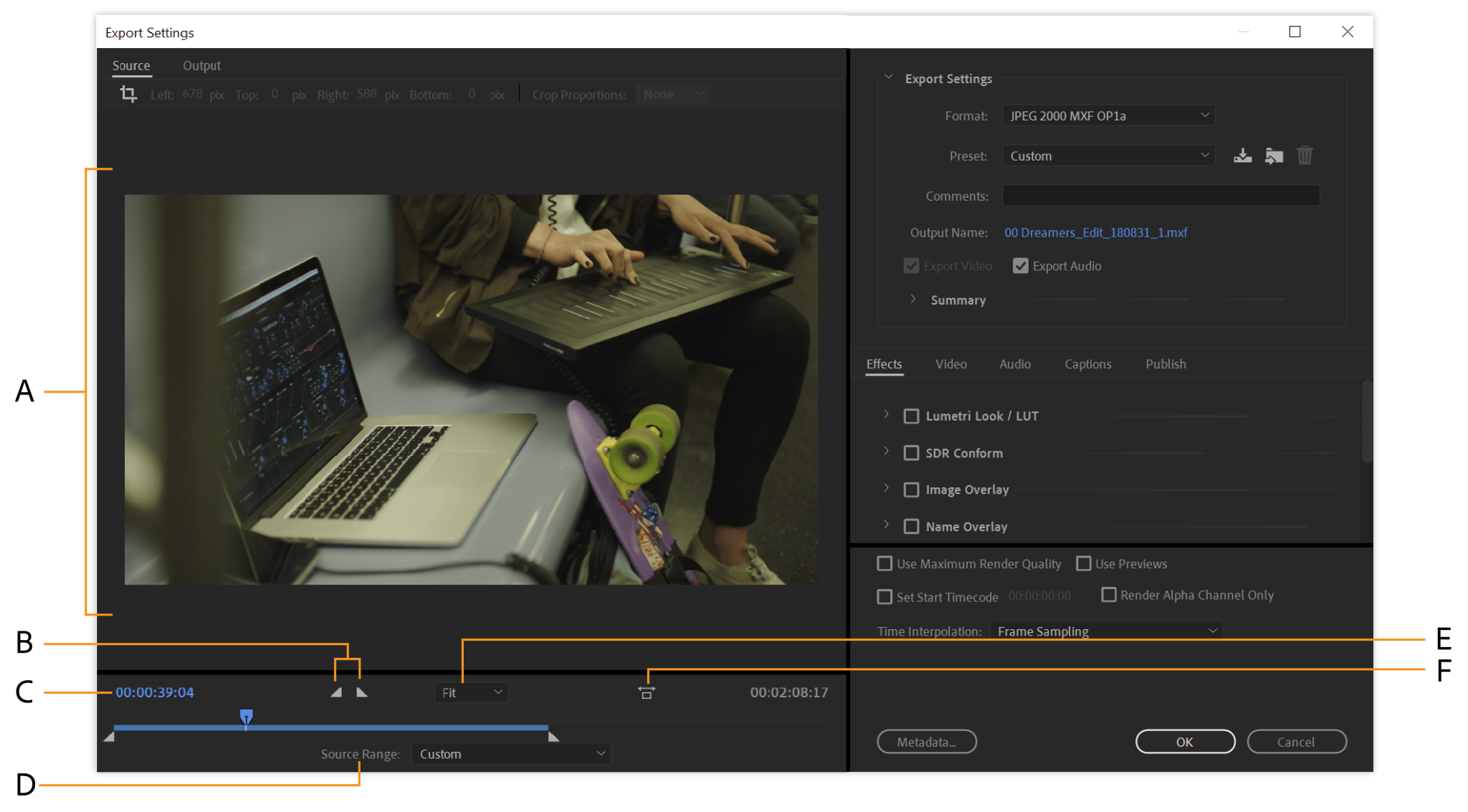
Task: Switch to the Output tab
Action: [x=201, y=65]
